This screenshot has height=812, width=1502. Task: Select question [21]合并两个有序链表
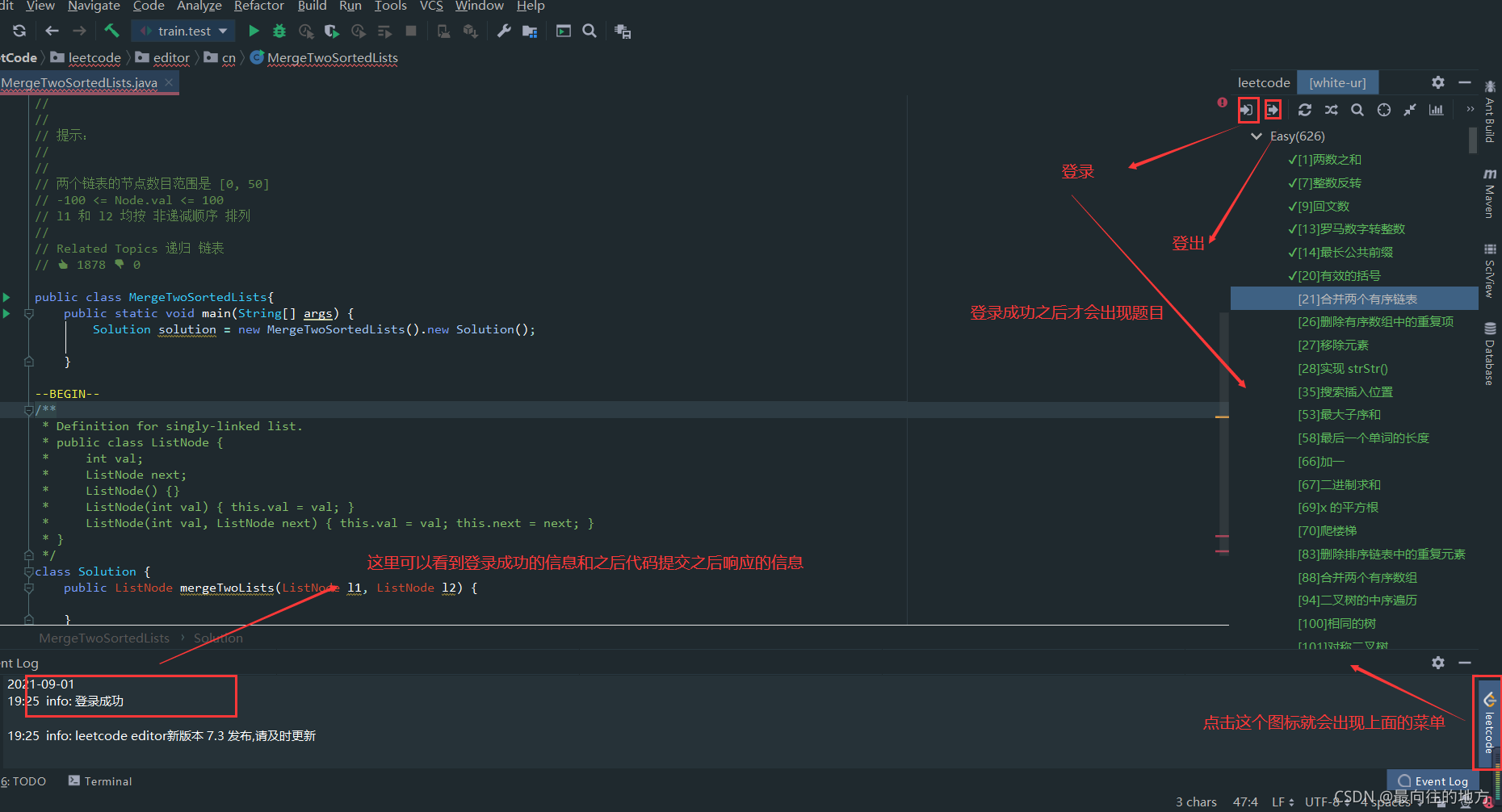[x=1354, y=299]
